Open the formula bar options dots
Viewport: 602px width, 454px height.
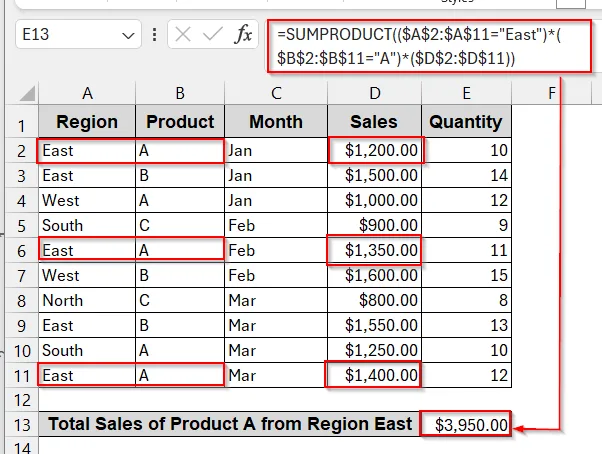(x=154, y=35)
